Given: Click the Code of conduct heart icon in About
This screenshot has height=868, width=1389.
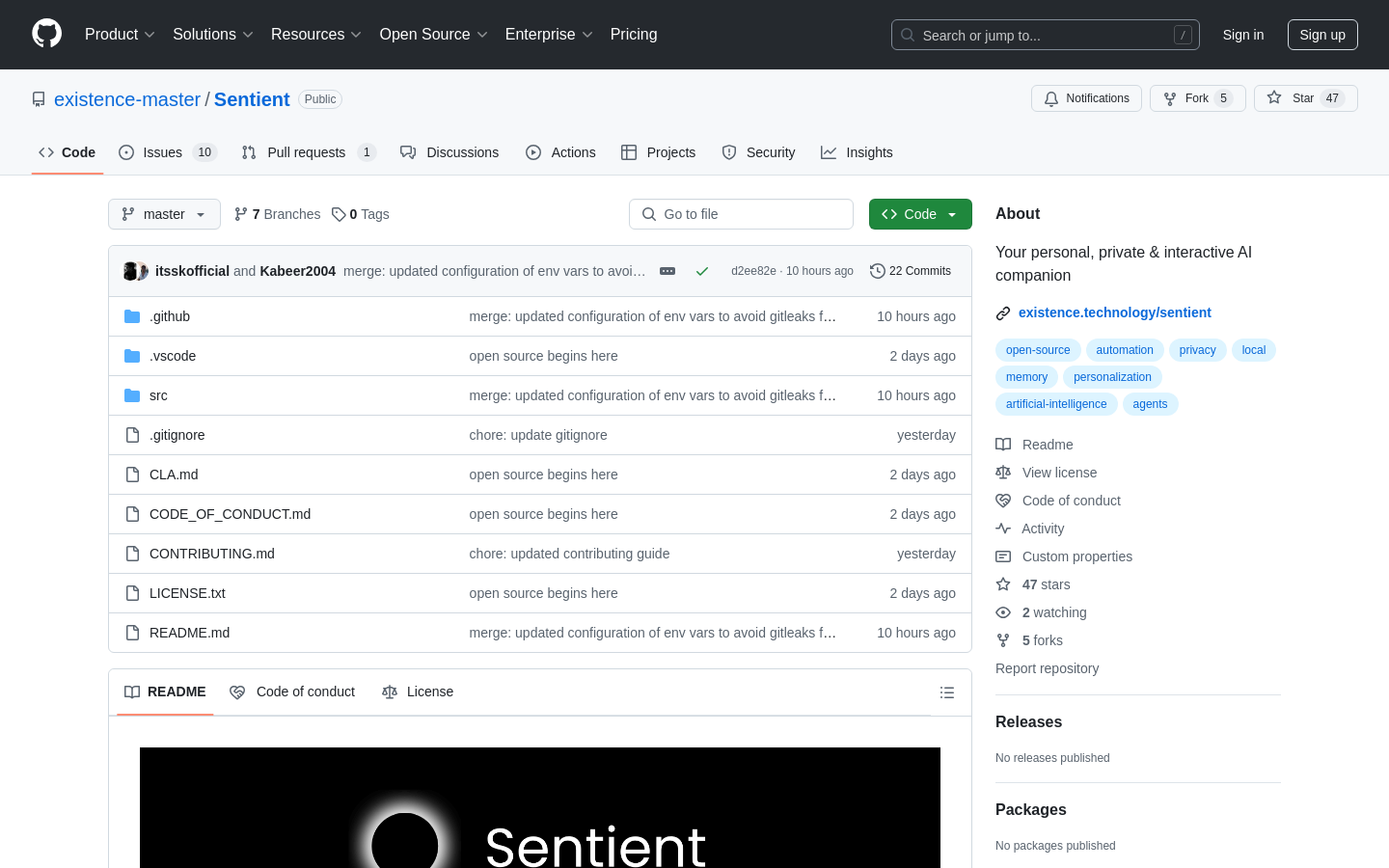Looking at the screenshot, I should pyautogui.click(x=1003, y=501).
